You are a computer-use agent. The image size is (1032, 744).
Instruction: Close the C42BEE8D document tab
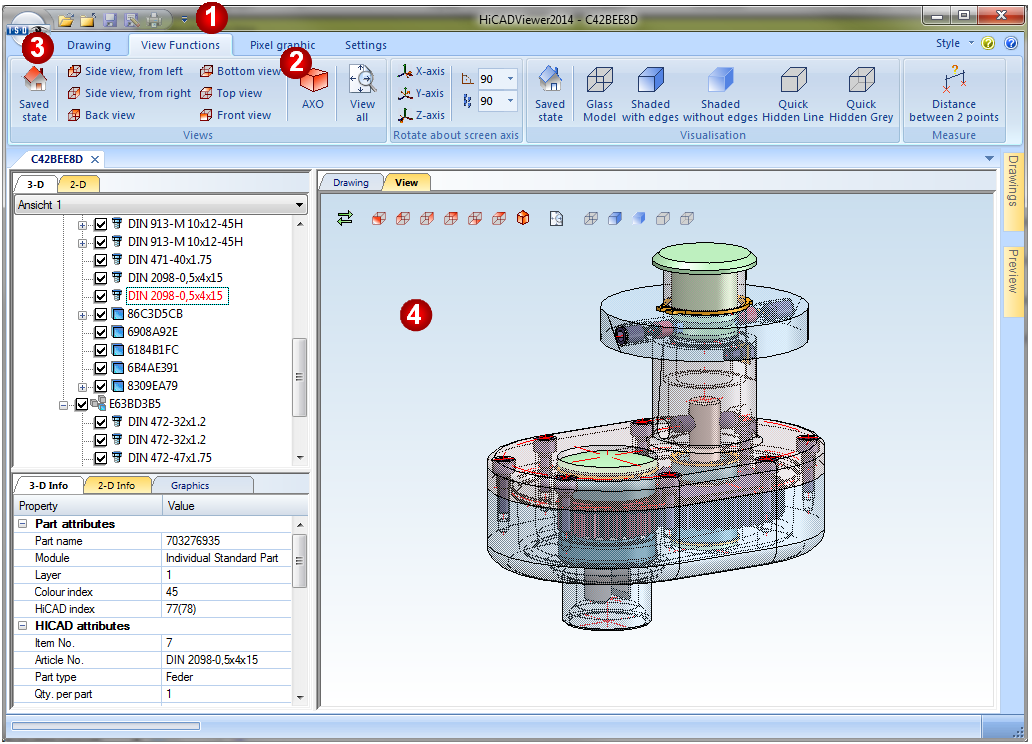[95, 159]
